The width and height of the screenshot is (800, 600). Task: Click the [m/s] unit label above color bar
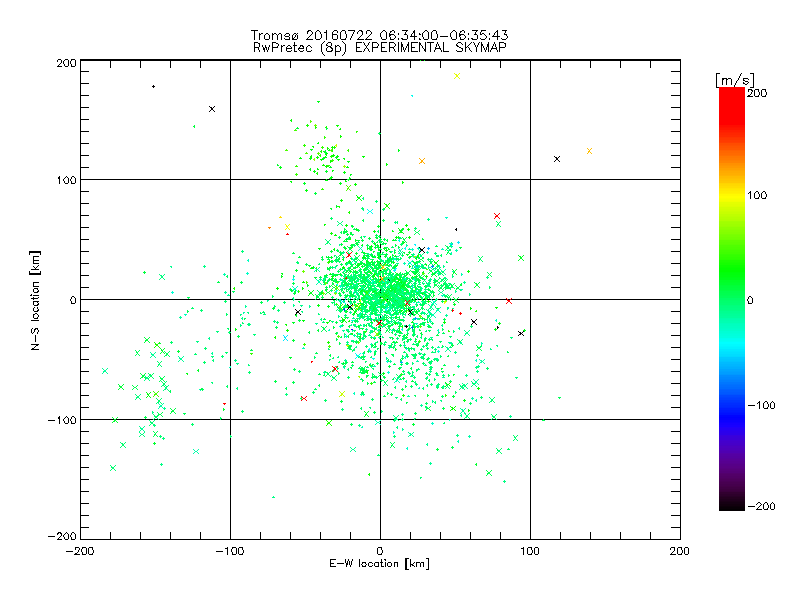[735, 80]
